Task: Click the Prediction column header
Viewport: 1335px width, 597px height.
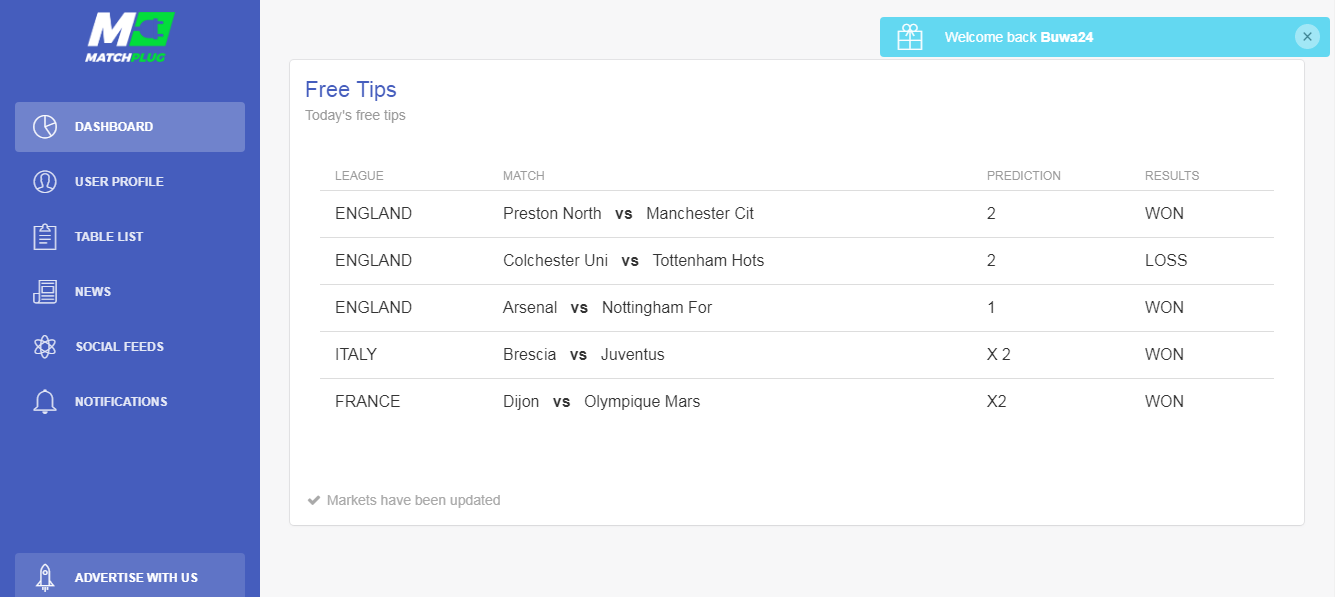Action: click(1024, 176)
